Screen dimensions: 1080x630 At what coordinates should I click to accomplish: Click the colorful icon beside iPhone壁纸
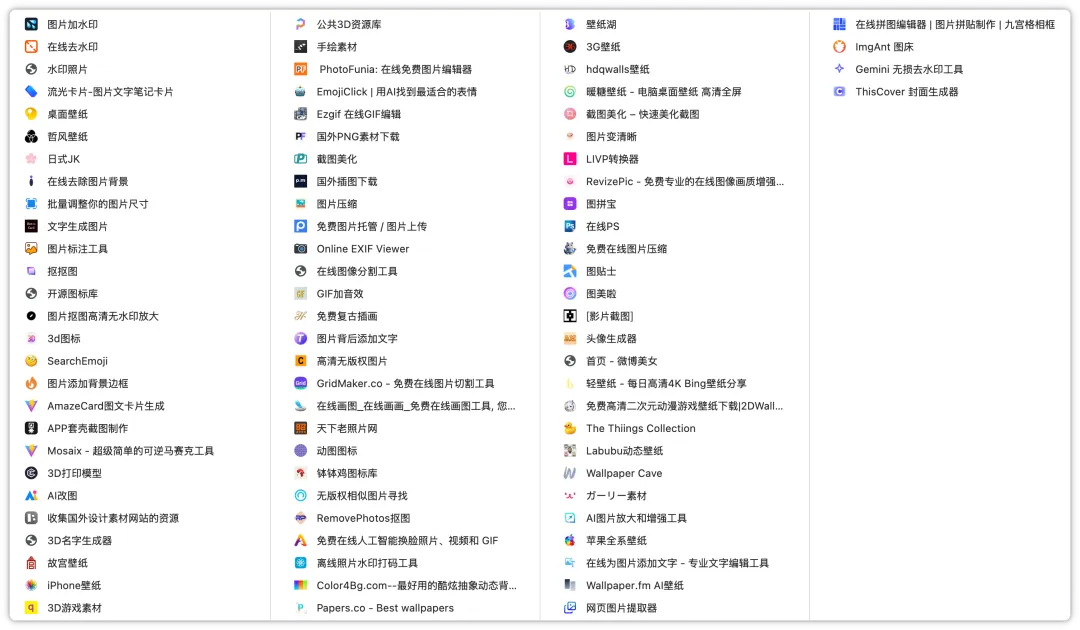31,585
